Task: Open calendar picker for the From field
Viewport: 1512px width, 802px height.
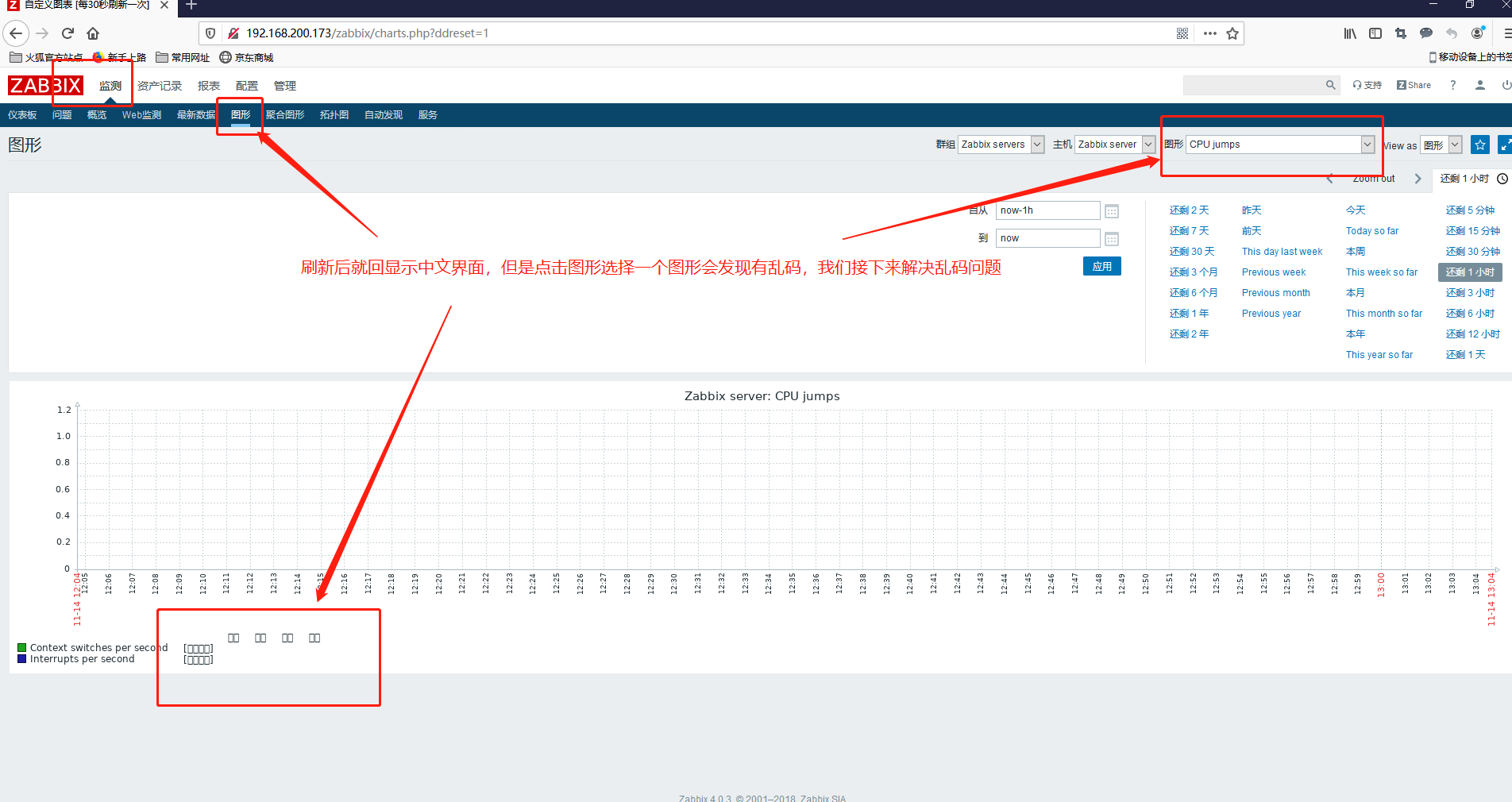Action: [1112, 211]
